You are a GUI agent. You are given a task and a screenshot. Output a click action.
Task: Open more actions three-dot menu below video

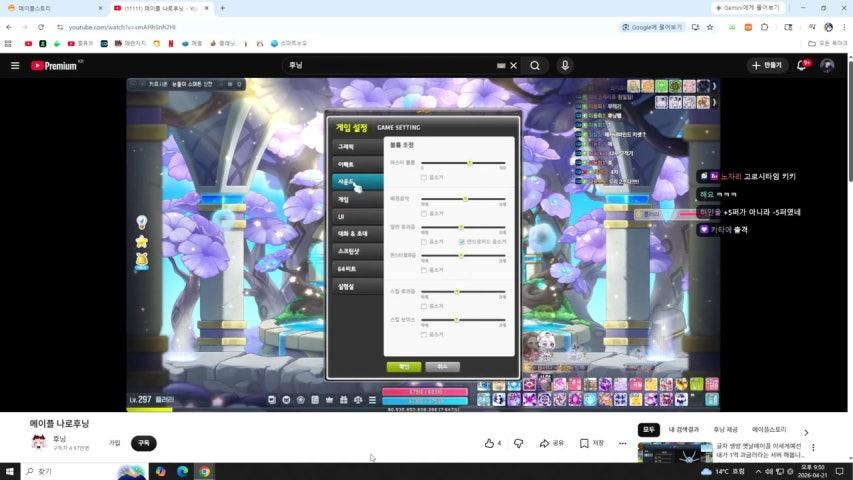(622, 443)
